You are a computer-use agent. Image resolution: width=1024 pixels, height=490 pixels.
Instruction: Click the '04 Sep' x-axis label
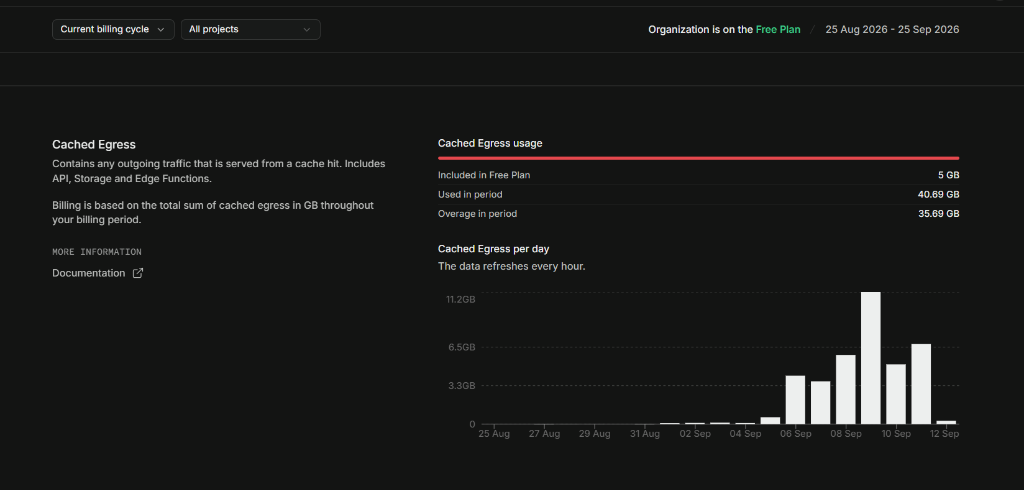click(745, 434)
